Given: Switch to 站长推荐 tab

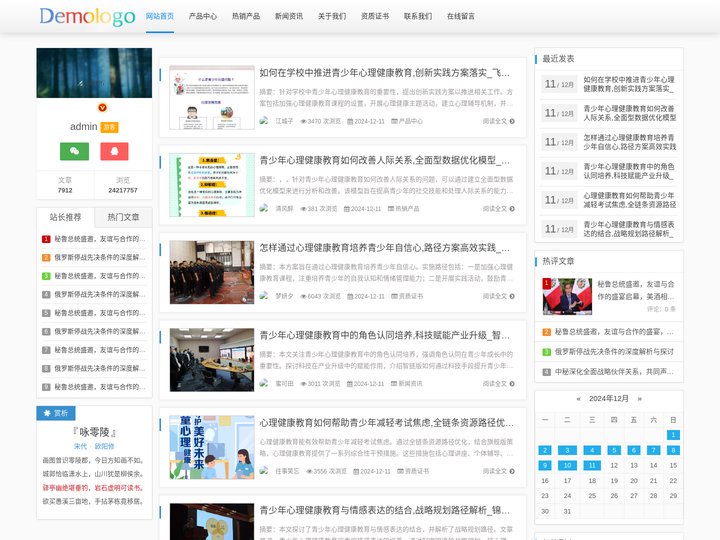Looking at the screenshot, I should pos(65,217).
